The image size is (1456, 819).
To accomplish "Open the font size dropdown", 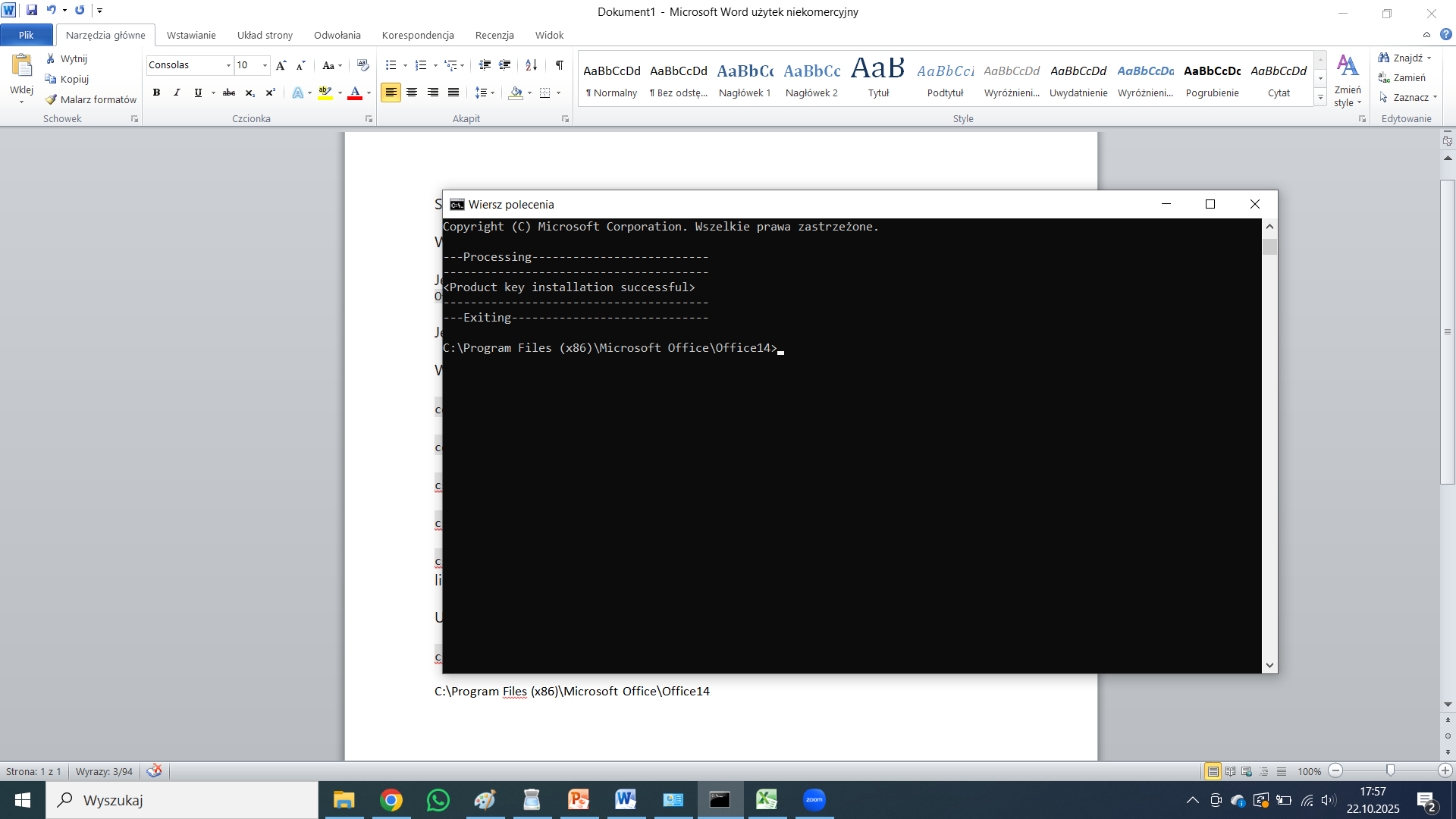I will tap(265, 65).
